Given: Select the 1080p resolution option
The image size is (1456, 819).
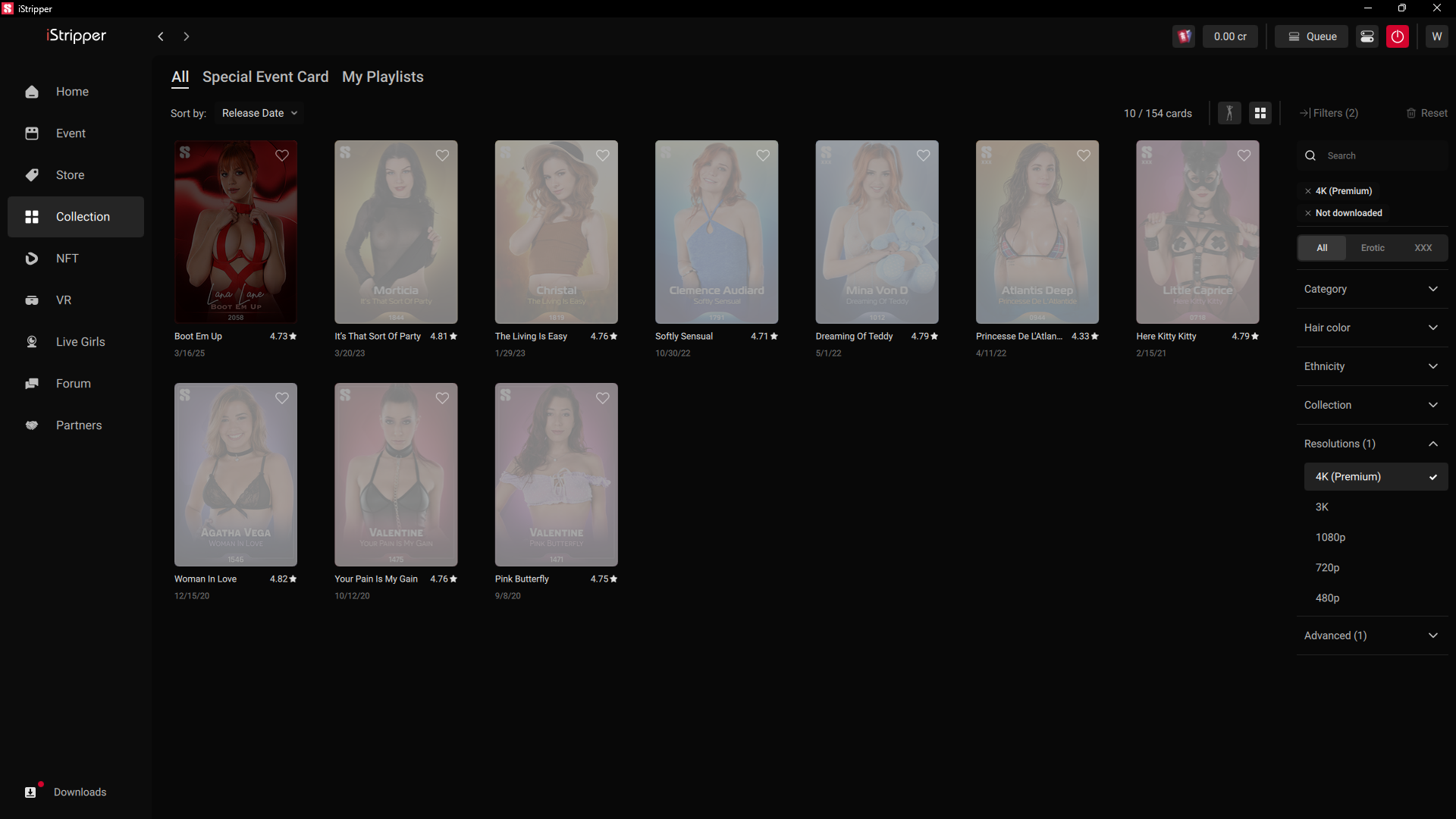Looking at the screenshot, I should 1330,538.
